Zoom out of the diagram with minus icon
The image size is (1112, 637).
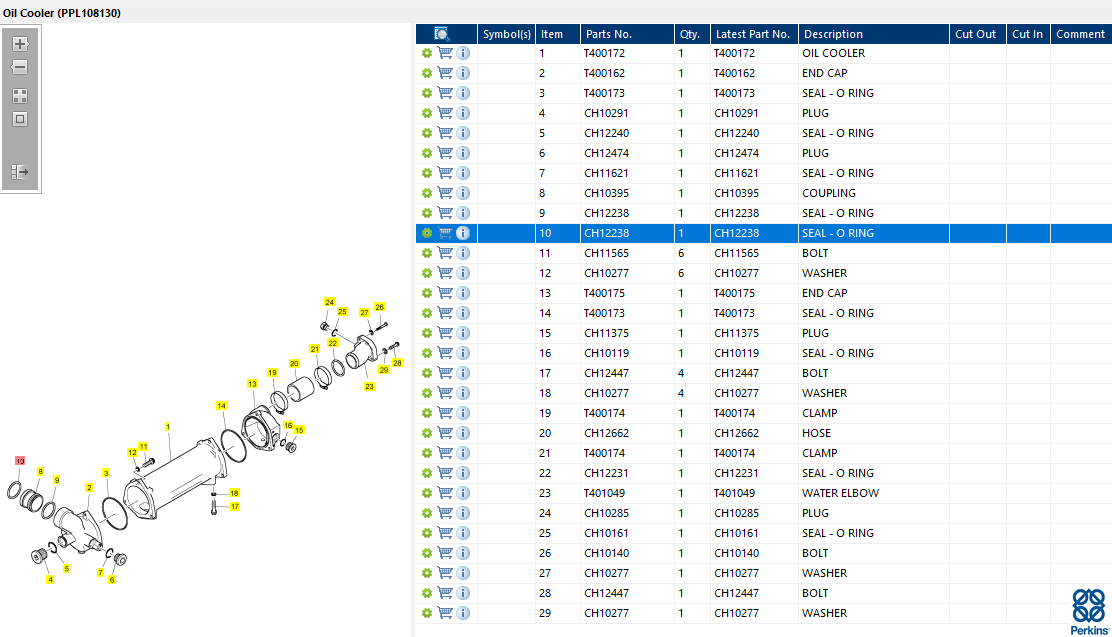coord(20,67)
